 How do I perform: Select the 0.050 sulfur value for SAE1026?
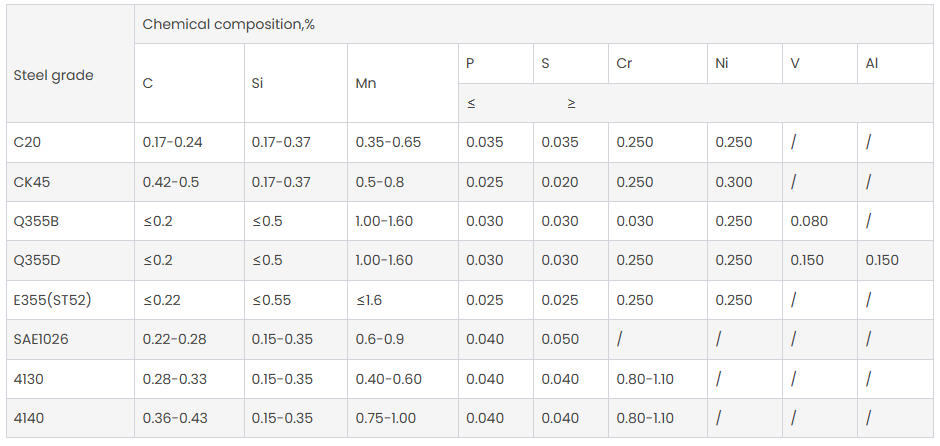pyautogui.click(x=560, y=339)
